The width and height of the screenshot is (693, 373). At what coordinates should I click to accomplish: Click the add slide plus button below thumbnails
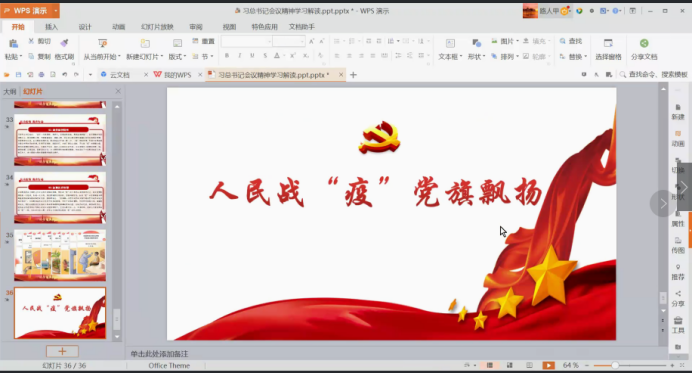[62, 351]
